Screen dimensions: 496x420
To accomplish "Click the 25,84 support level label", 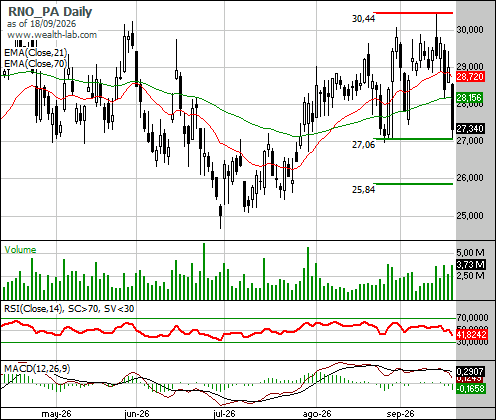I will 363,190.
